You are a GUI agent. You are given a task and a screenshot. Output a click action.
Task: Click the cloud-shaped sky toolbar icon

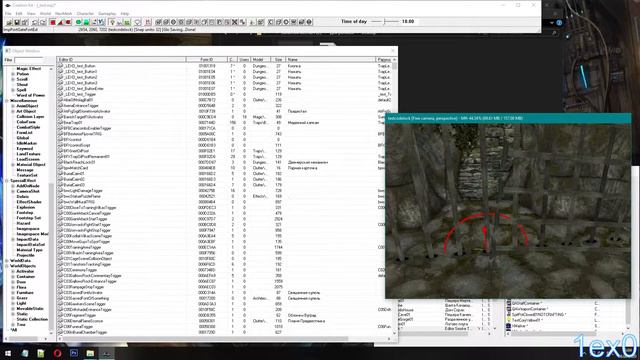click(138, 22)
